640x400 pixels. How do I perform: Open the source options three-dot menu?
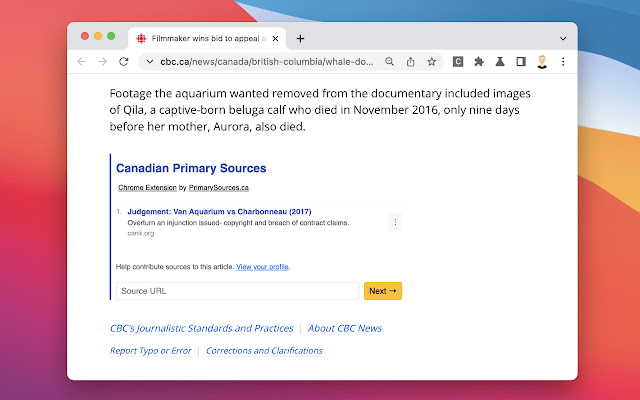click(395, 222)
